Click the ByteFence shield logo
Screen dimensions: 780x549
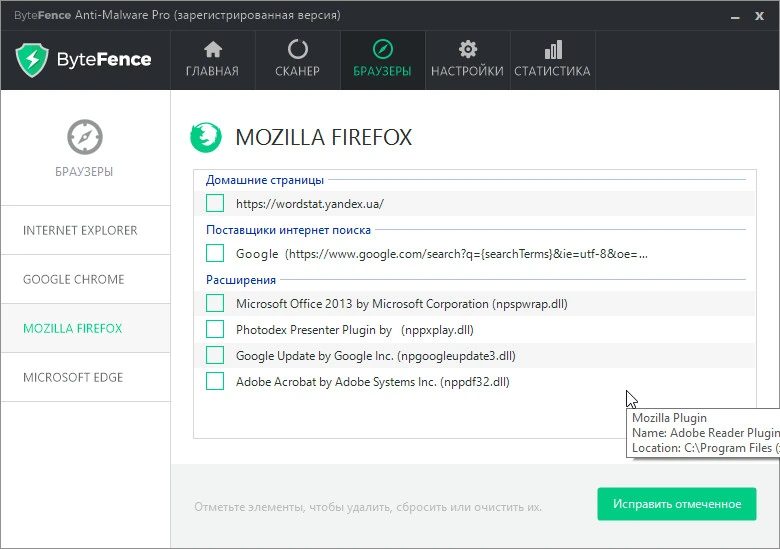pyautogui.click(x=32, y=60)
